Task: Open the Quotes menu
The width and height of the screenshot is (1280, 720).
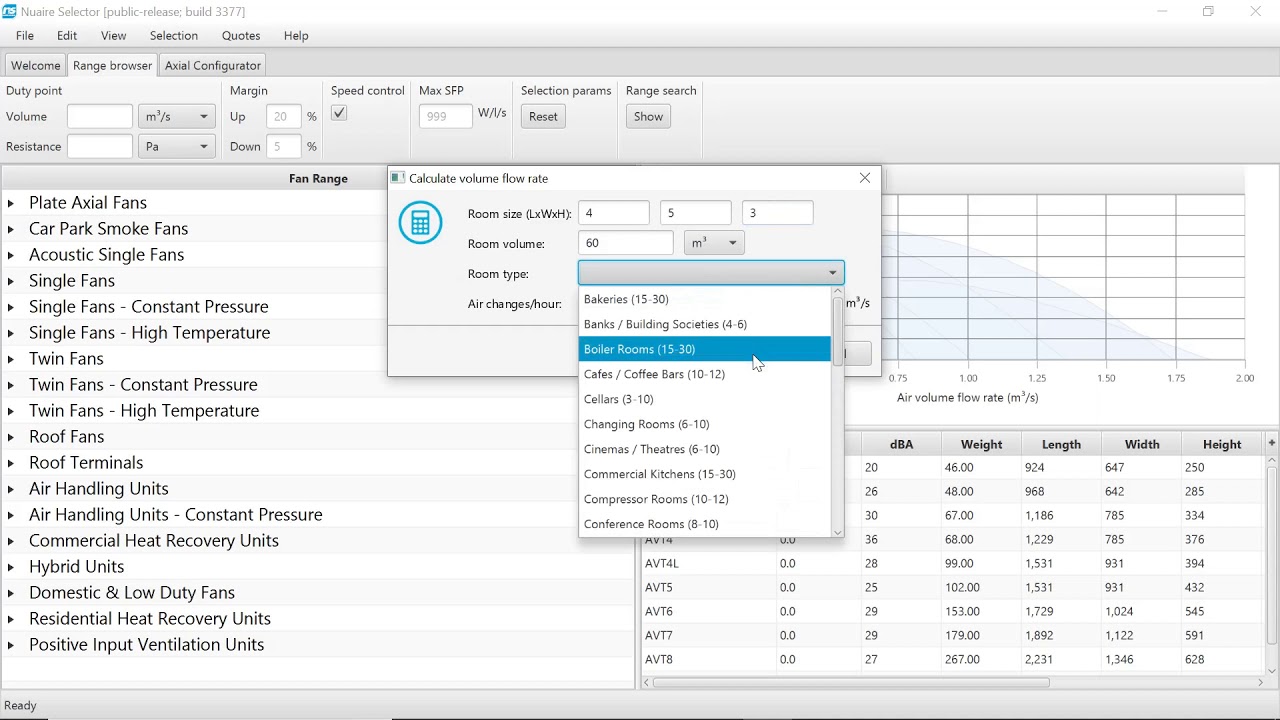Action: tap(241, 35)
